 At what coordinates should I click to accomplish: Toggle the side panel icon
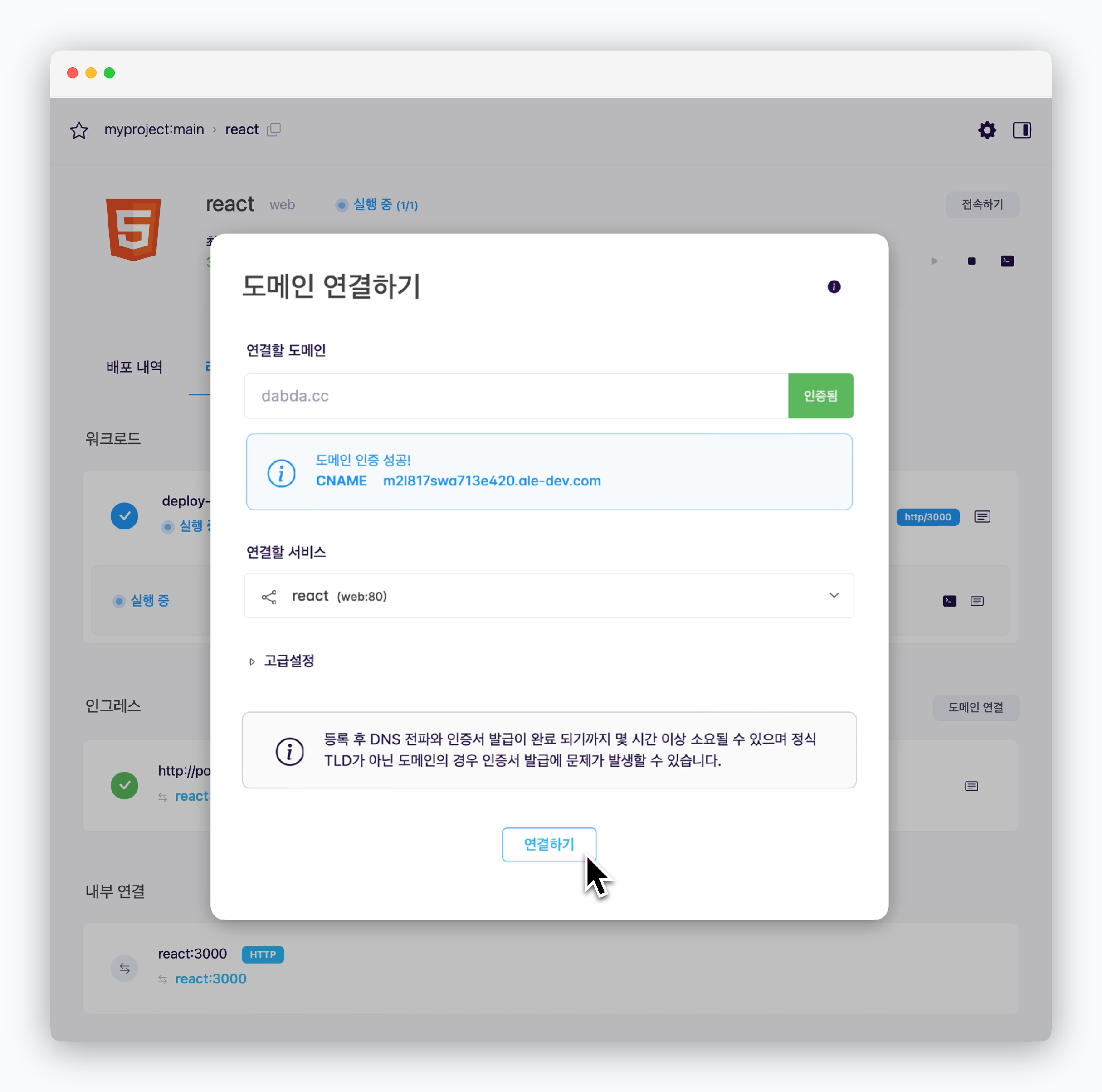(x=1022, y=130)
